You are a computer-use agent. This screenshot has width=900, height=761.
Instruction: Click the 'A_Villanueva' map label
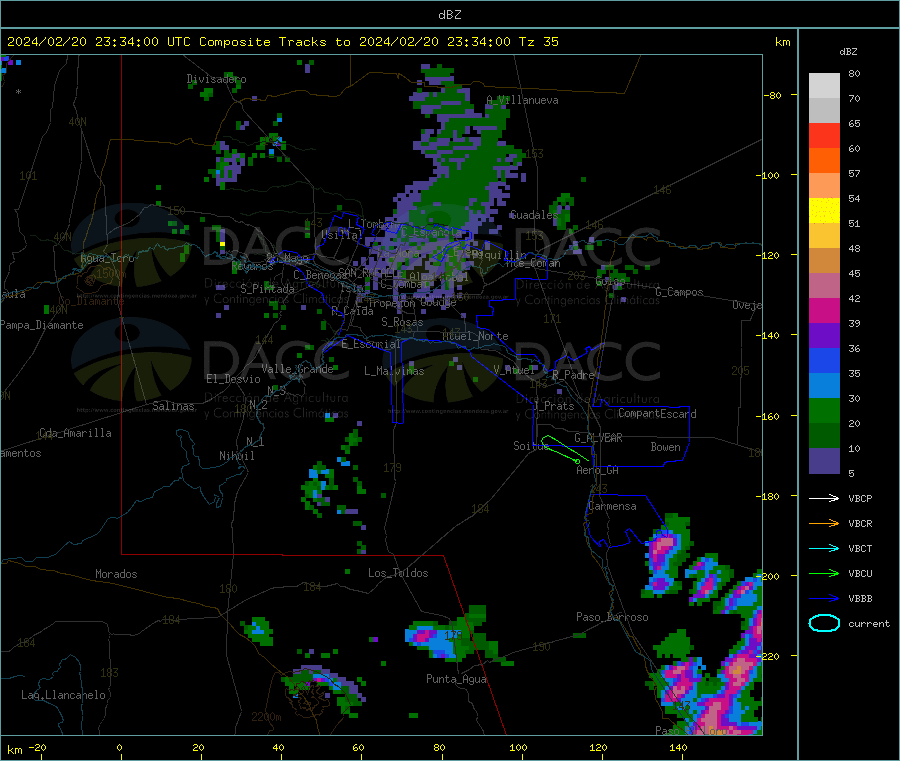click(522, 100)
